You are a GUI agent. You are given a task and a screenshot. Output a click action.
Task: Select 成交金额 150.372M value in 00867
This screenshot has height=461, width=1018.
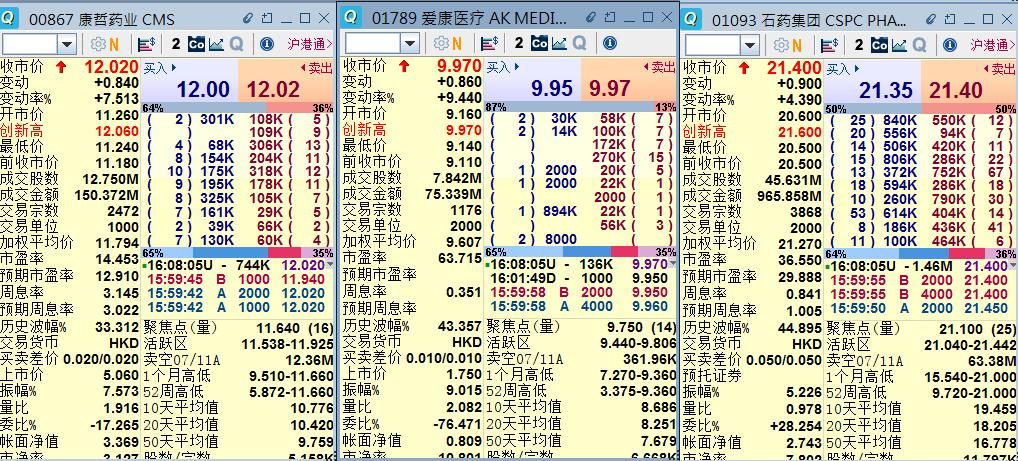pyautogui.click(x=106, y=194)
